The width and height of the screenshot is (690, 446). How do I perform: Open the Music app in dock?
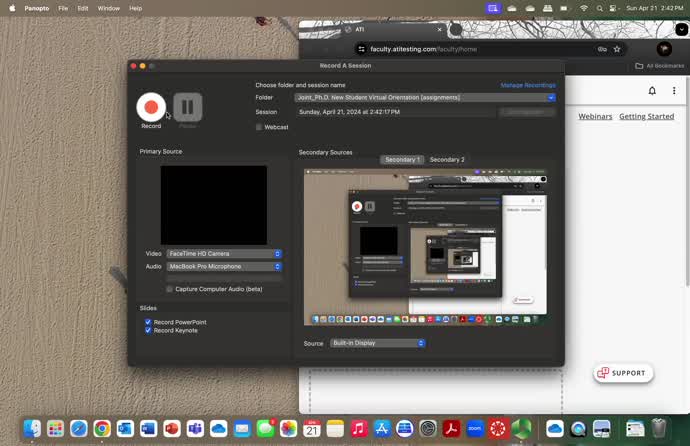click(x=358, y=428)
